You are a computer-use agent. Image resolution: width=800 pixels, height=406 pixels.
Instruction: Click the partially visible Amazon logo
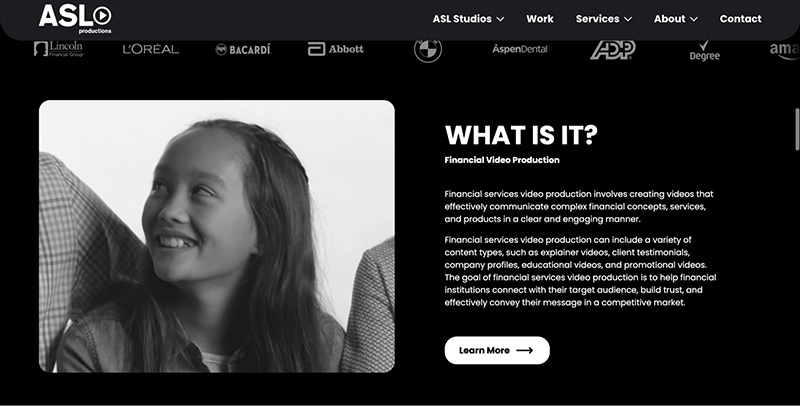pyautogui.click(x=785, y=50)
